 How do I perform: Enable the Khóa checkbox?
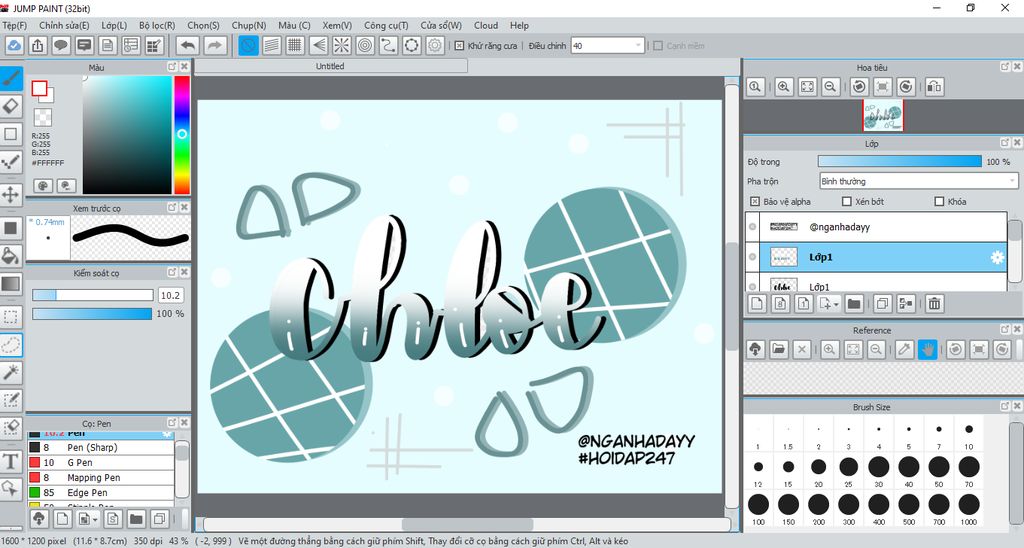(x=940, y=201)
